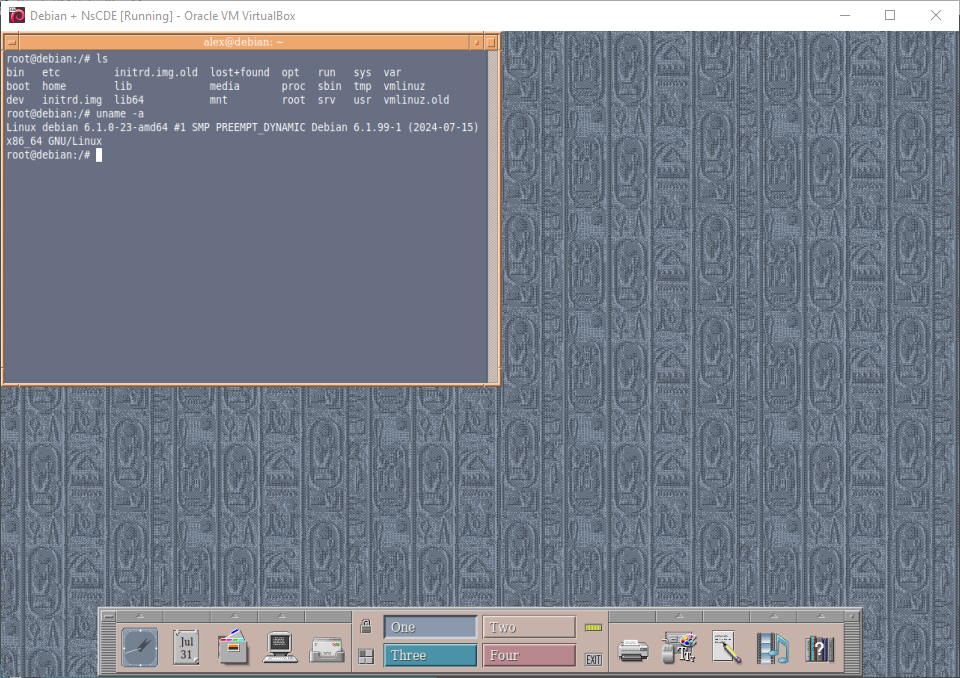The width and height of the screenshot is (960, 678).
Task: Switch to workspace One
Action: click(x=430, y=627)
